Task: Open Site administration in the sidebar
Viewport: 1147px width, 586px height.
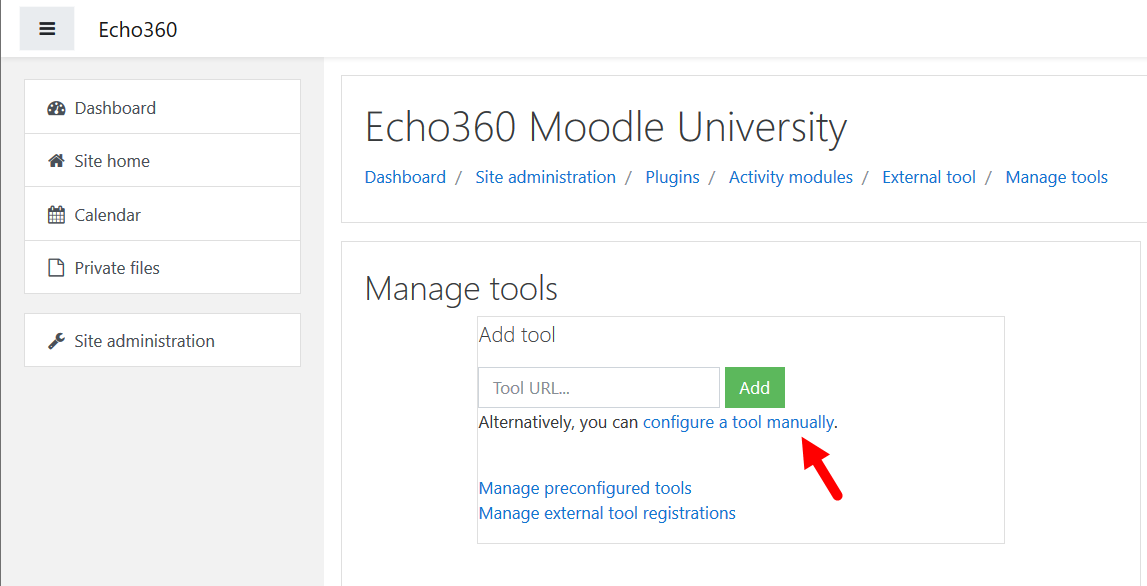Action: [162, 340]
